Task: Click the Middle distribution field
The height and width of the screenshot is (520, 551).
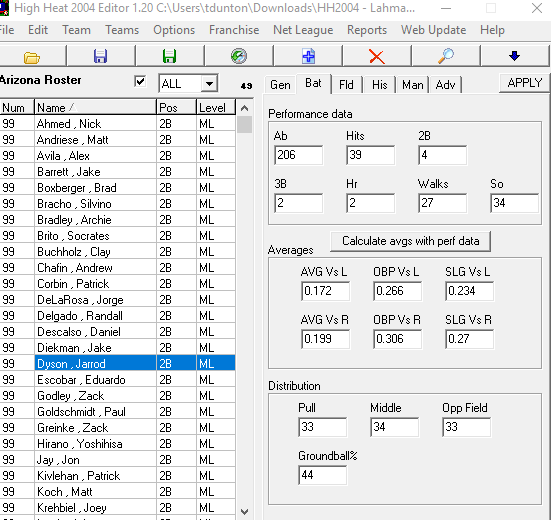Action: click(394, 427)
